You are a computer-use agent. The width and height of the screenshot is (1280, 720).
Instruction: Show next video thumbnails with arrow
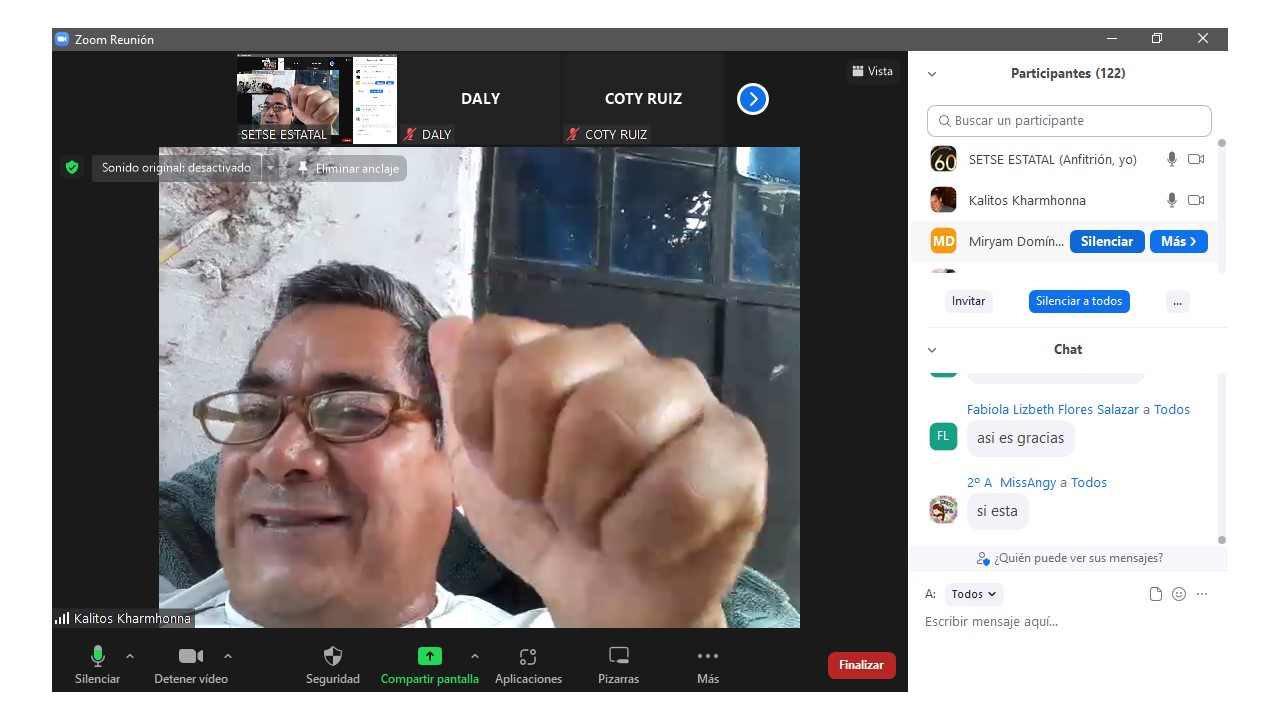tap(753, 99)
